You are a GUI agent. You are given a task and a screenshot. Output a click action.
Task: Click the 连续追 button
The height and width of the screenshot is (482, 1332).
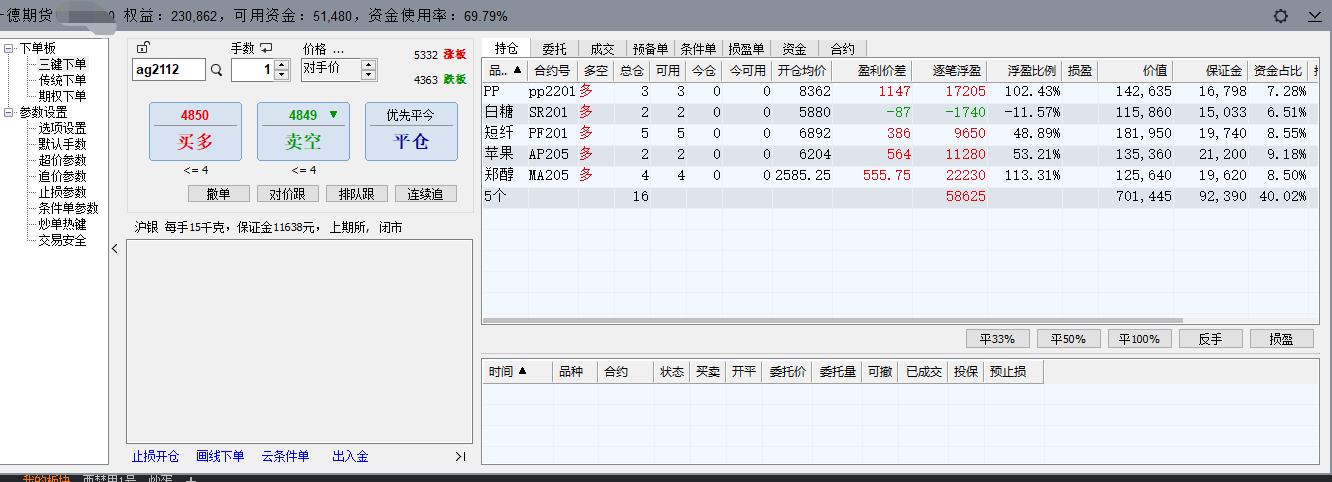tap(425, 194)
